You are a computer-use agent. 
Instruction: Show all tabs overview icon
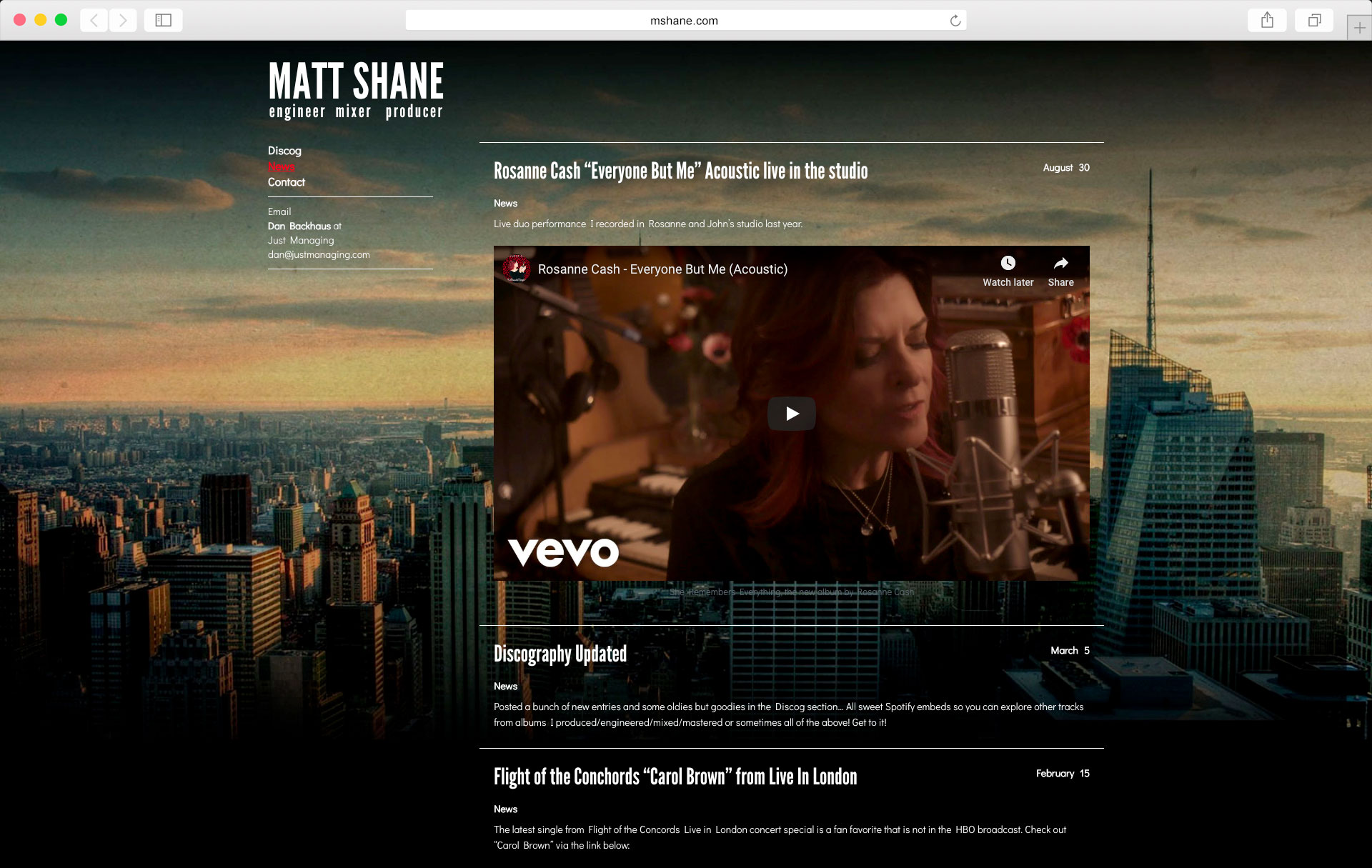[x=1314, y=20]
